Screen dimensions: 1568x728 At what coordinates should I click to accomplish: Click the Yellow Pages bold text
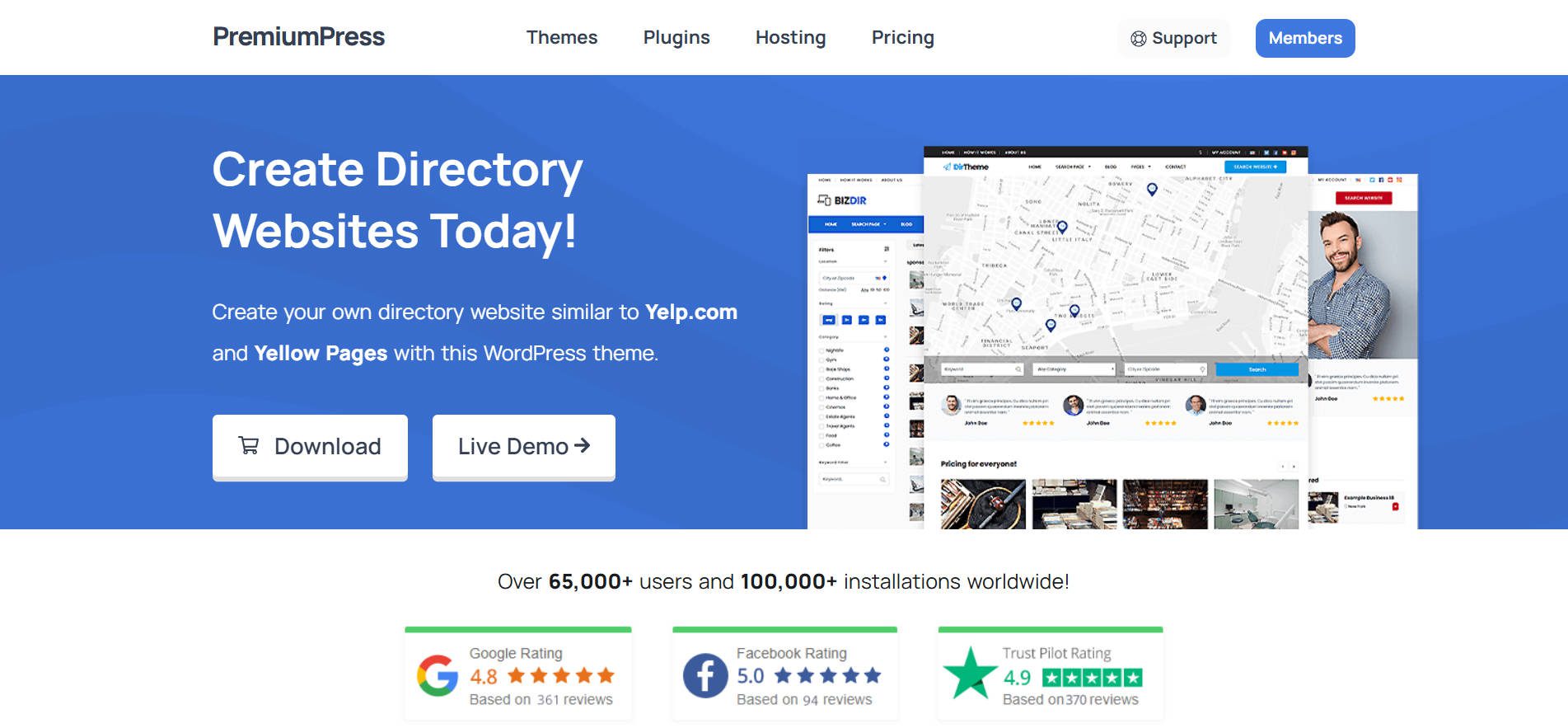click(321, 354)
